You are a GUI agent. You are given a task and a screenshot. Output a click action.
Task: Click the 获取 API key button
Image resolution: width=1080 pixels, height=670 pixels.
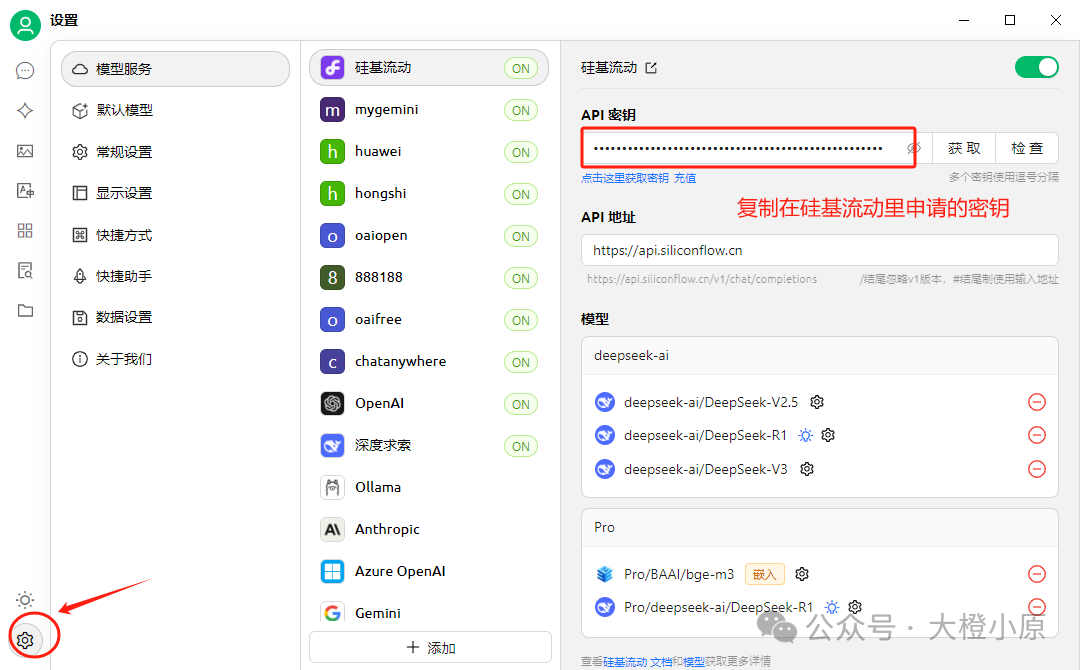964,148
